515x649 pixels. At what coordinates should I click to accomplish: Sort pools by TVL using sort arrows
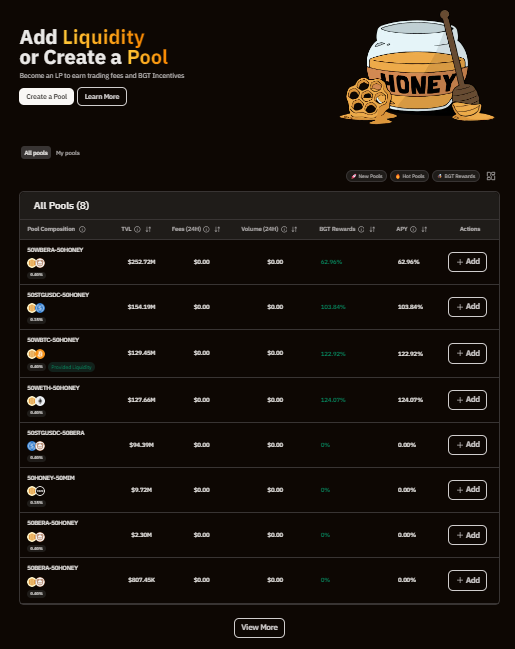point(148,229)
